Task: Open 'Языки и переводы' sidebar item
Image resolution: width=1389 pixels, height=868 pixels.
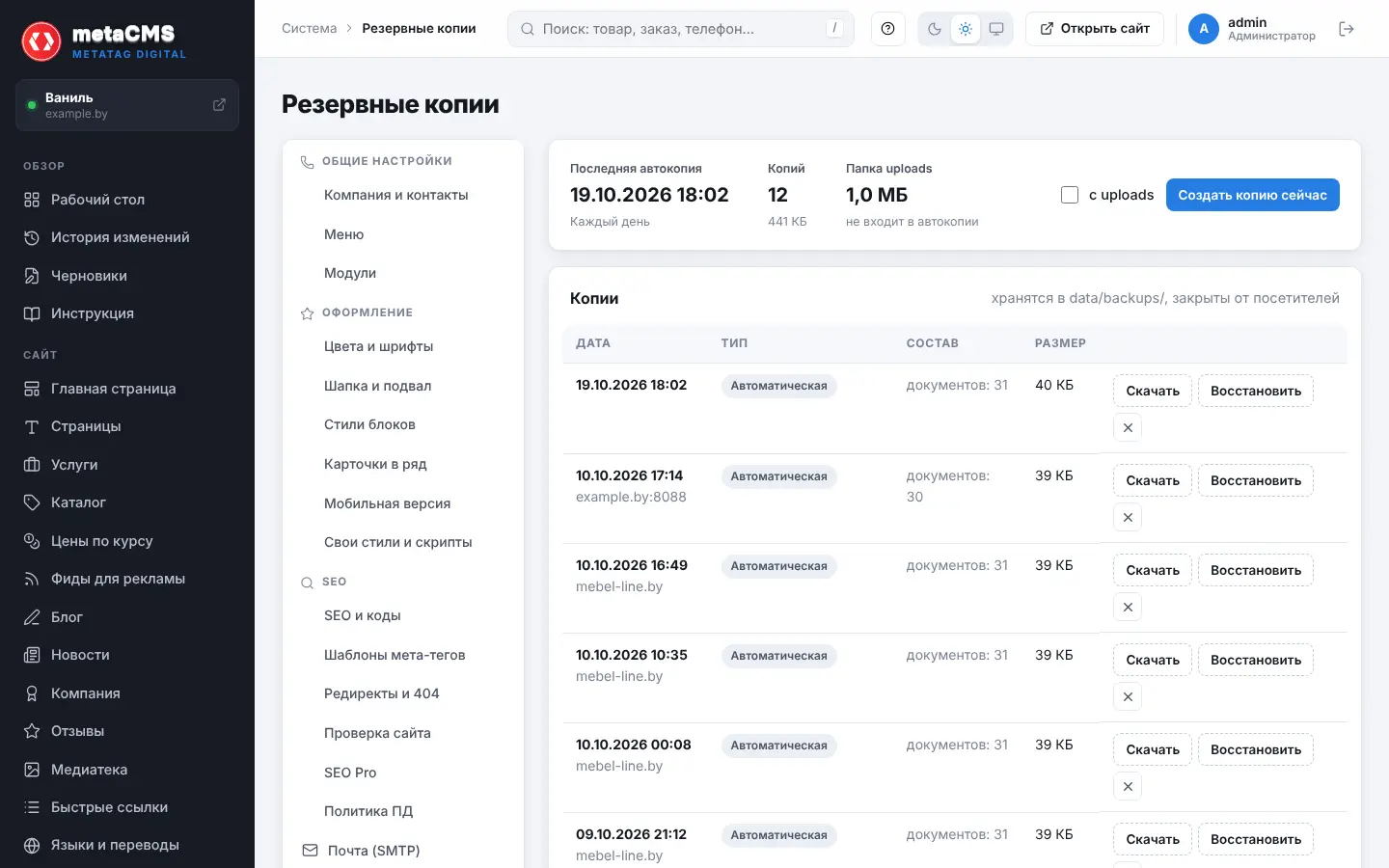Action: point(127,845)
